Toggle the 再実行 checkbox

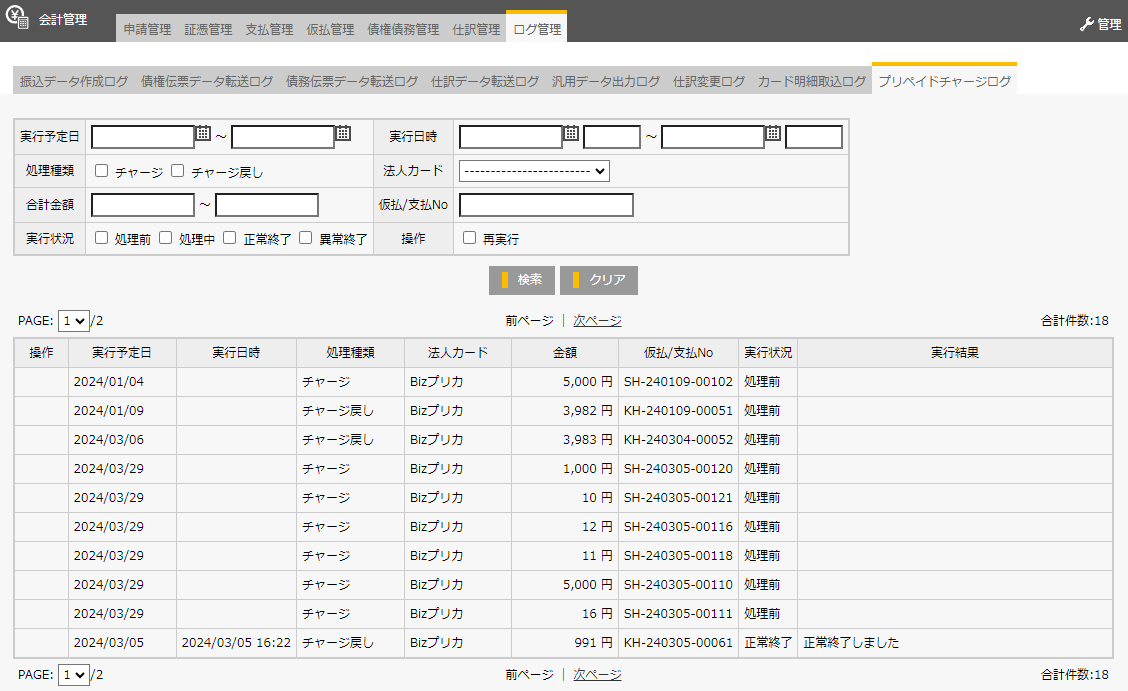470,238
